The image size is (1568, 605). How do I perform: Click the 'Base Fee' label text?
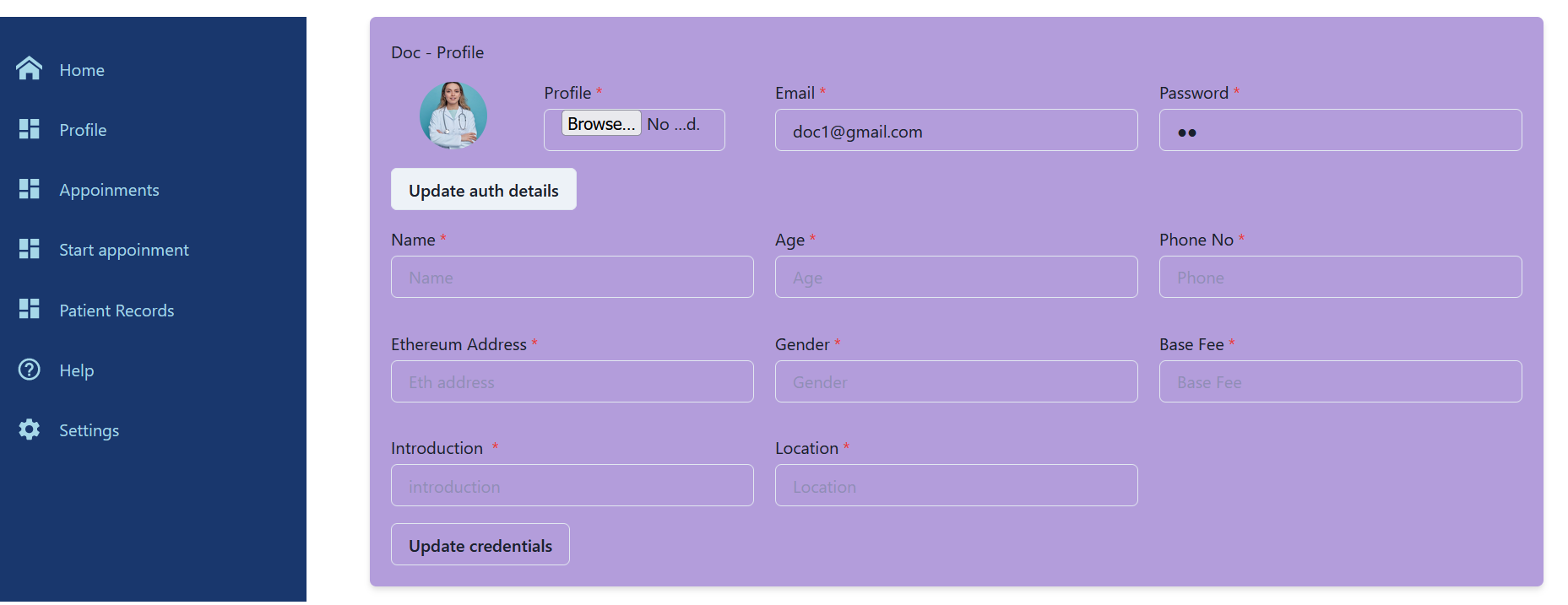click(1191, 344)
